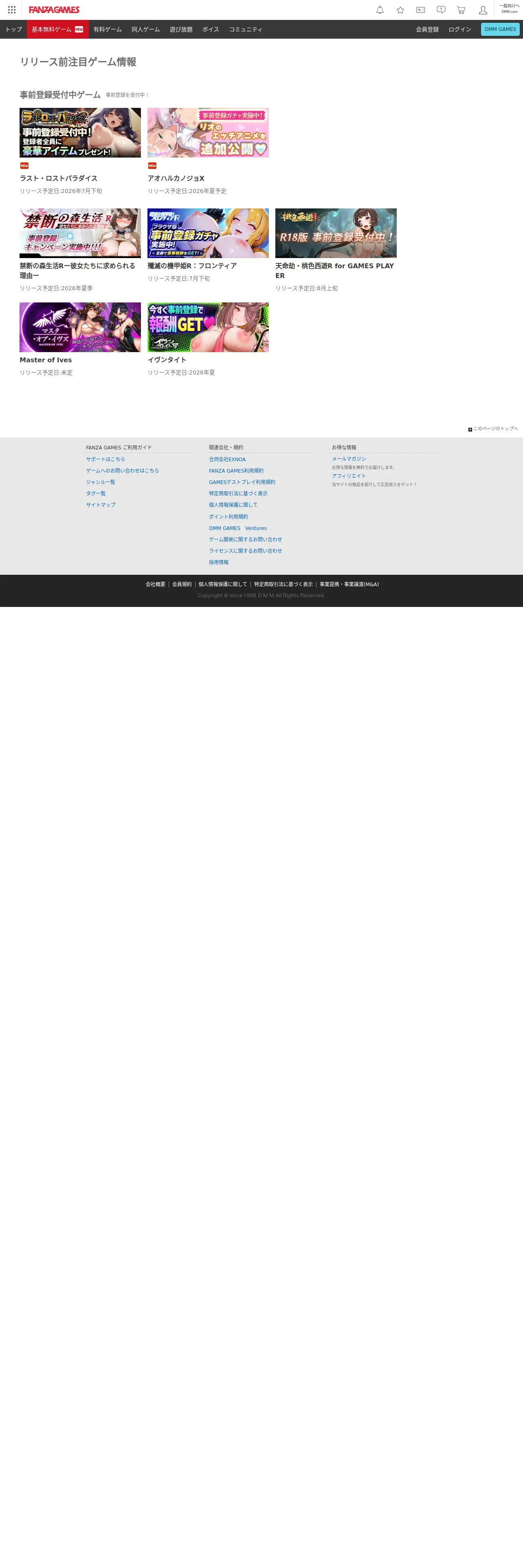Open アオハルカノジョX banner image

(208, 133)
